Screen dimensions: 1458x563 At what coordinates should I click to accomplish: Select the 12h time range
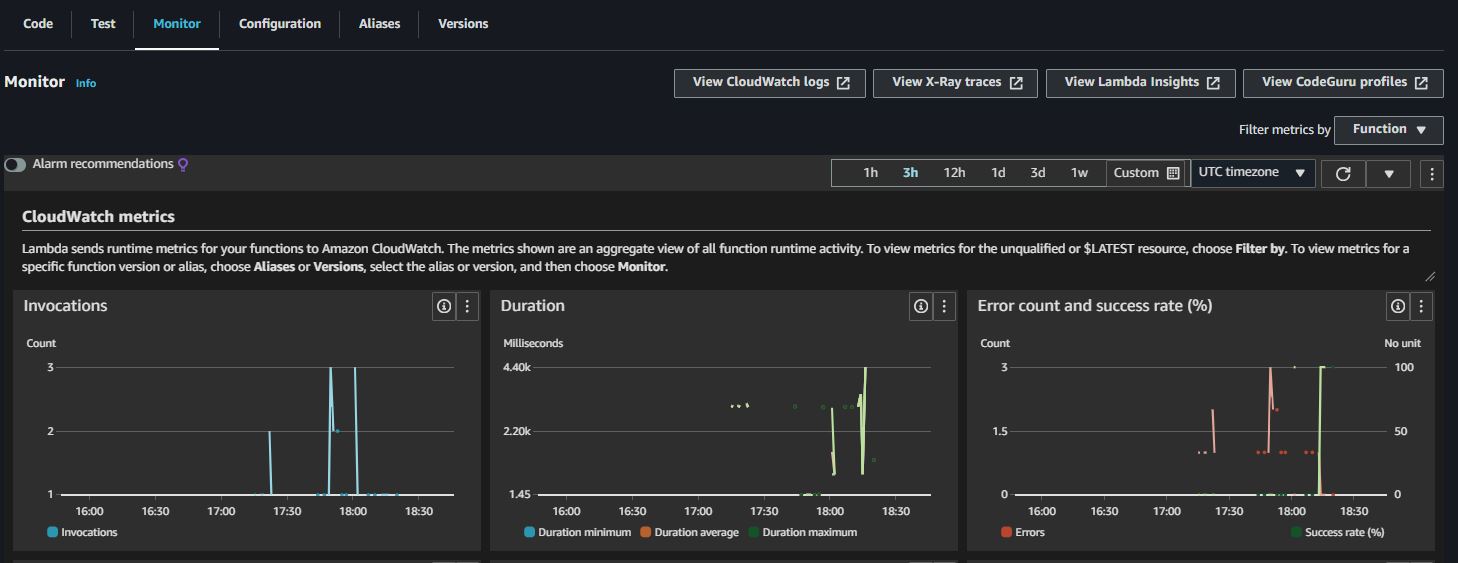[954, 173]
